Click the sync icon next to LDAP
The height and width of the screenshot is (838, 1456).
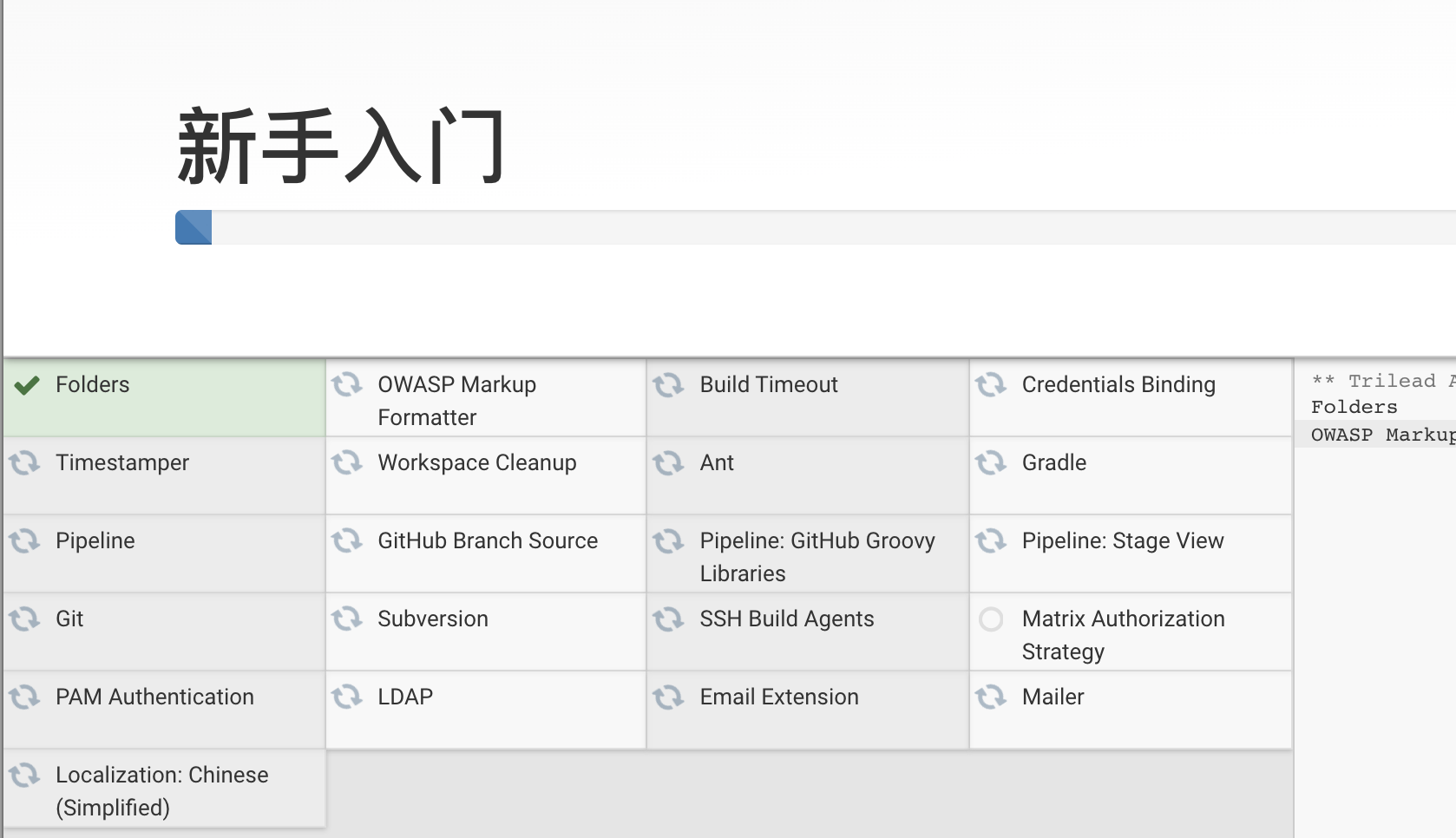(x=347, y=697)
